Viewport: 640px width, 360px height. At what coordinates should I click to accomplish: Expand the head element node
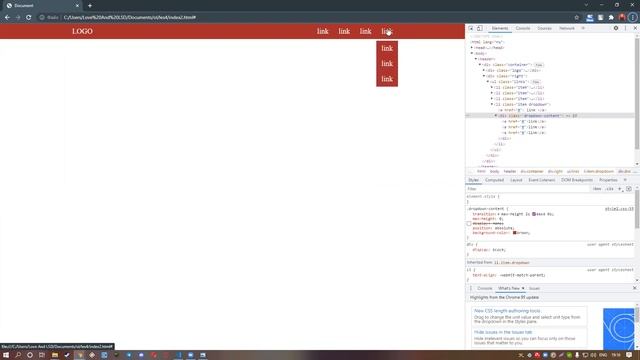(x=472, y=48)
